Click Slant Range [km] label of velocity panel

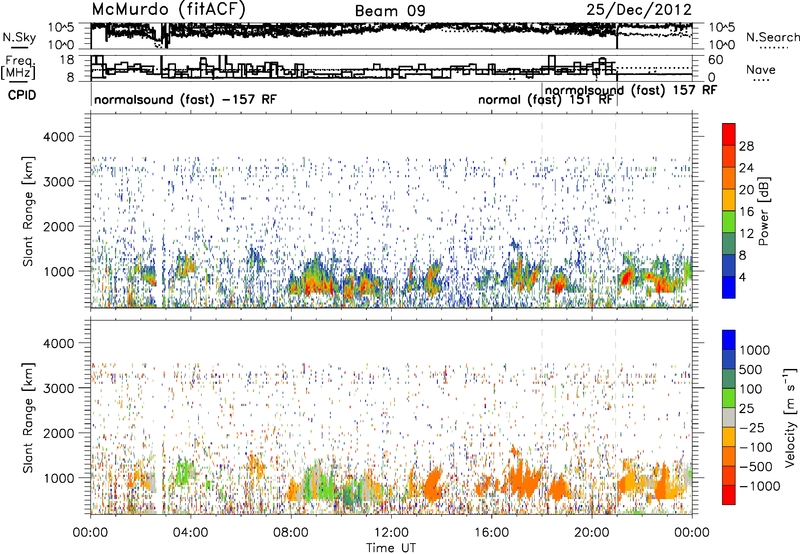pos(28,418)
